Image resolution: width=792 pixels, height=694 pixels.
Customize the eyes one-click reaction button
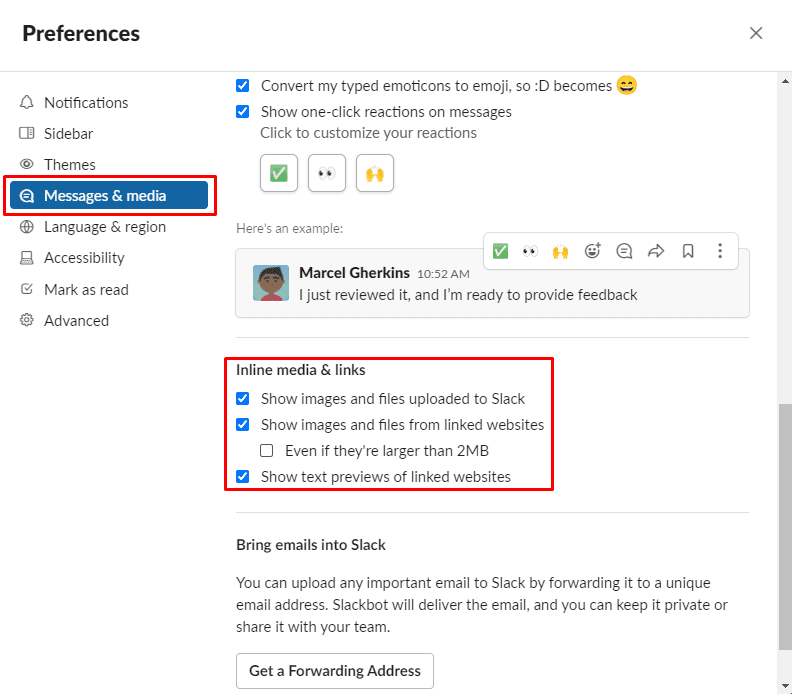click(326, 173)
